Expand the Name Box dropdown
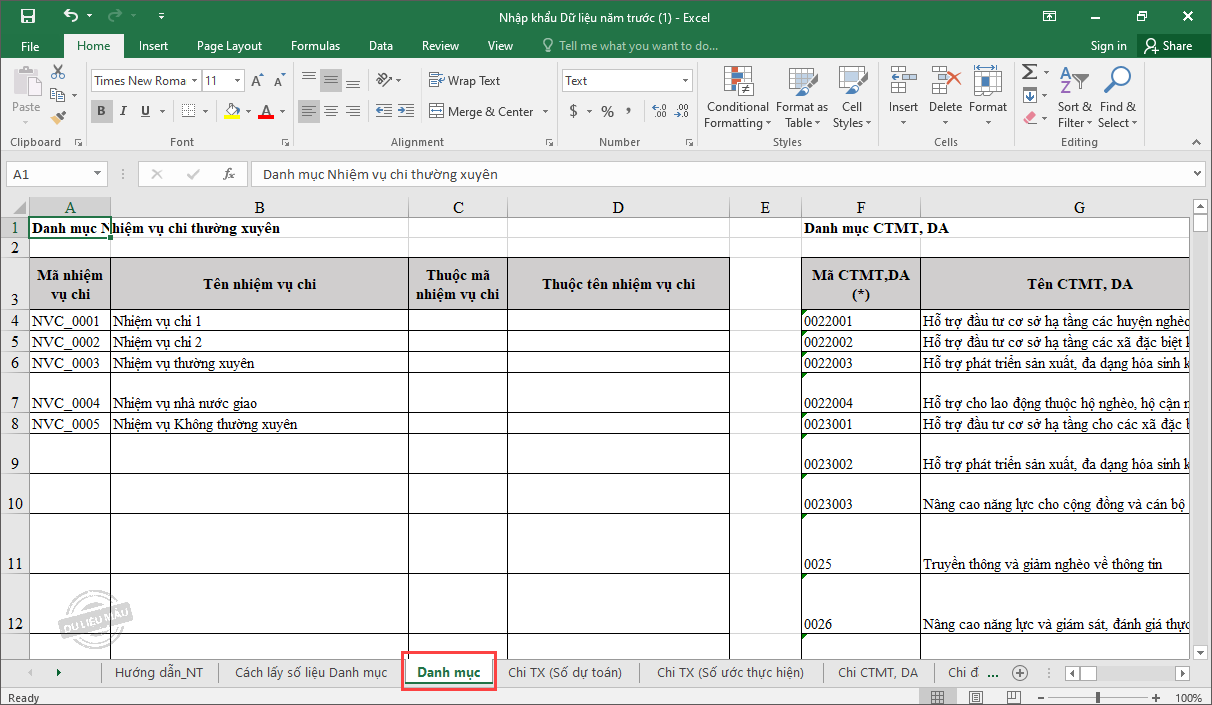Viewport: 1212px width, 705px height. click(97, 174)
